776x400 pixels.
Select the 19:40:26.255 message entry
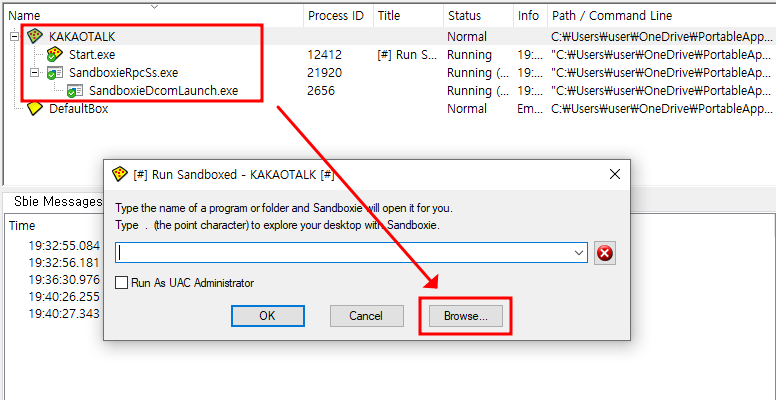coord(64,297)
